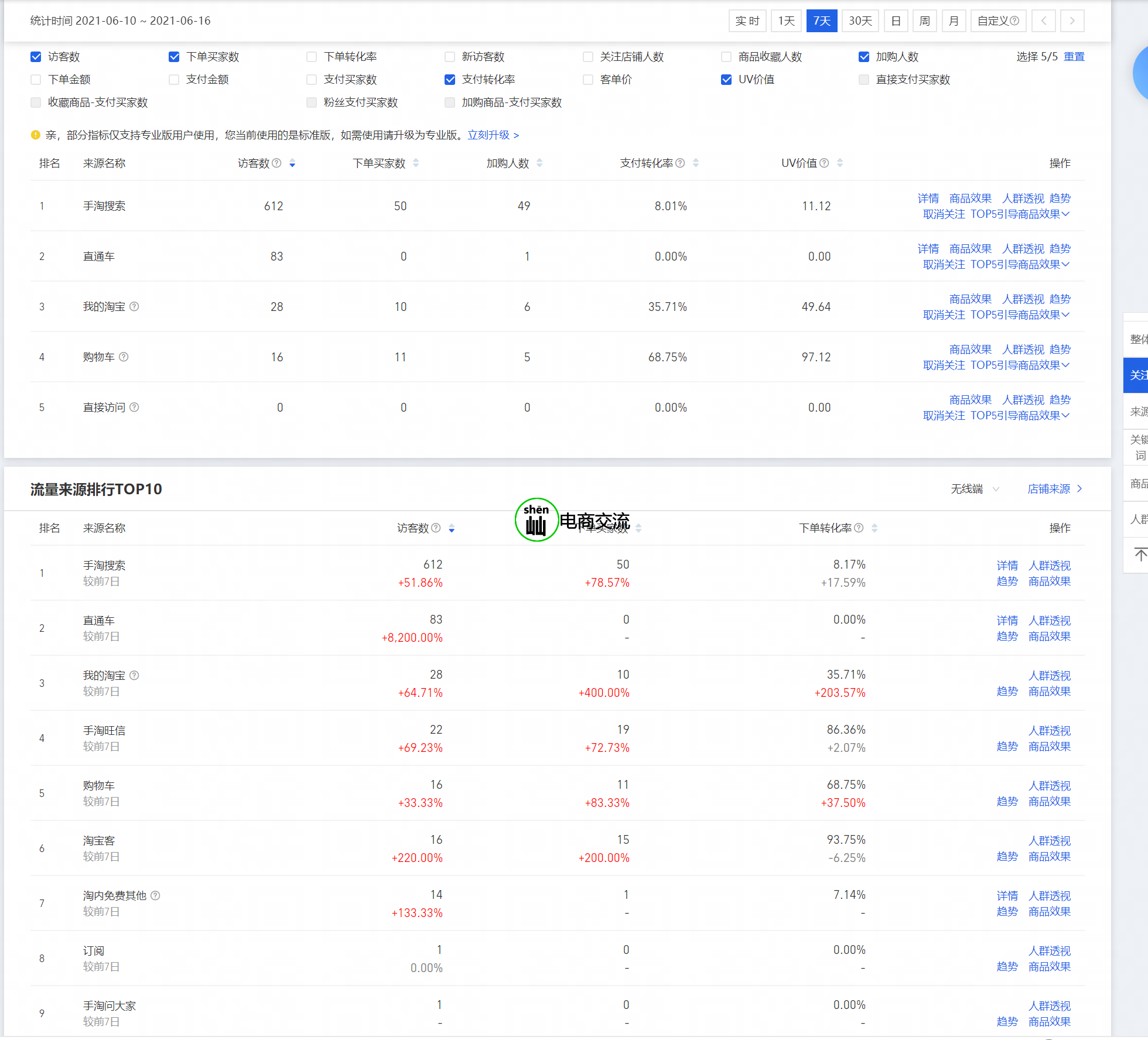The image size is (1148, 1040).
Task: Uncheck the 访客数 checkbox
Action: (x=36, y=57)
